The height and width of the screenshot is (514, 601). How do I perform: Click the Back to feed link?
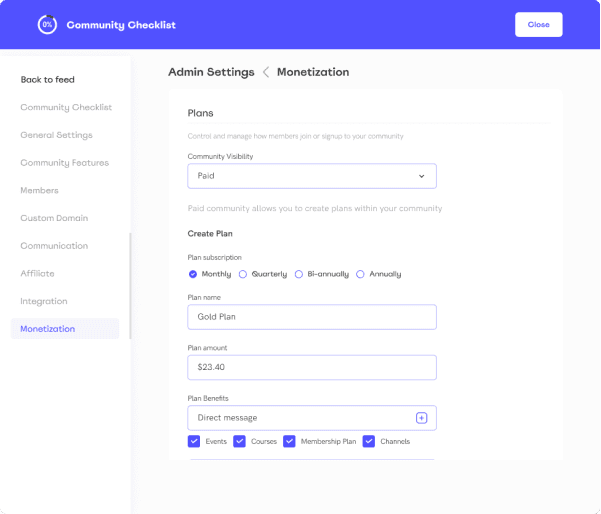(48, 80)
